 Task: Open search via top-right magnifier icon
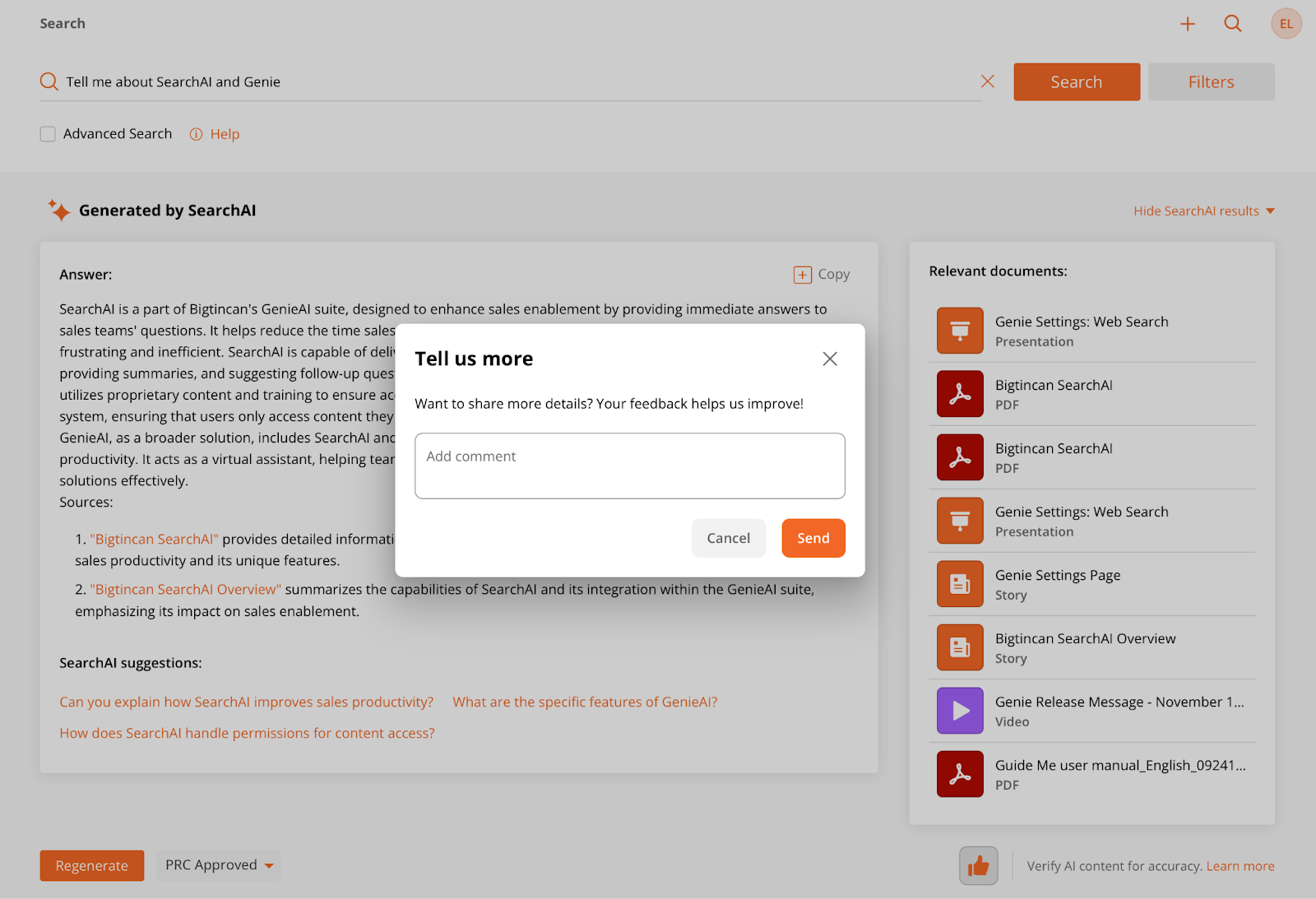(1232, 24)
